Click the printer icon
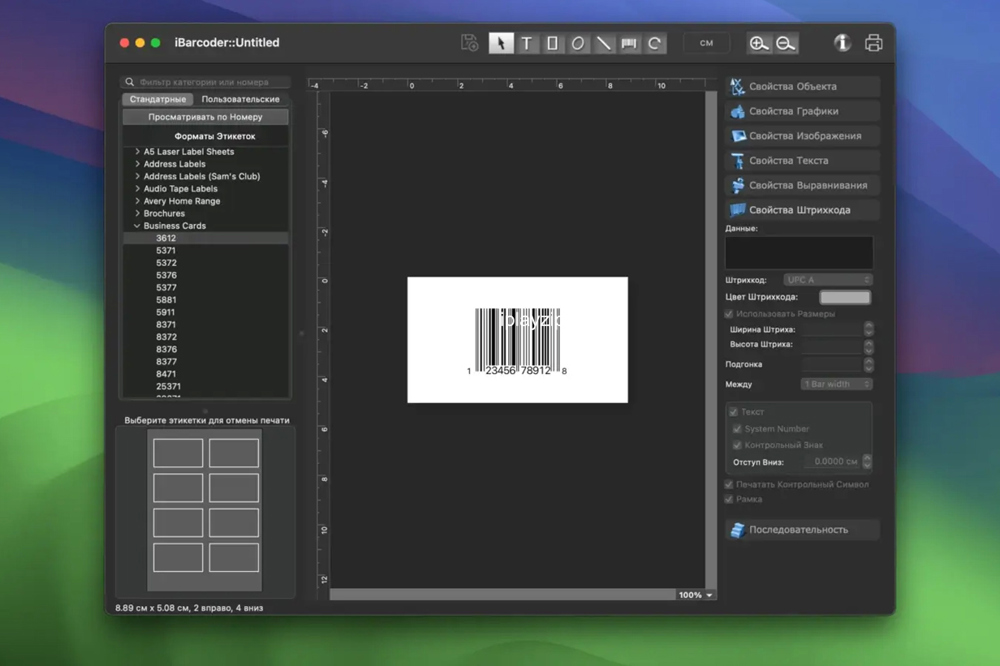Screen dimensions: 1000x666 point(874,43)
